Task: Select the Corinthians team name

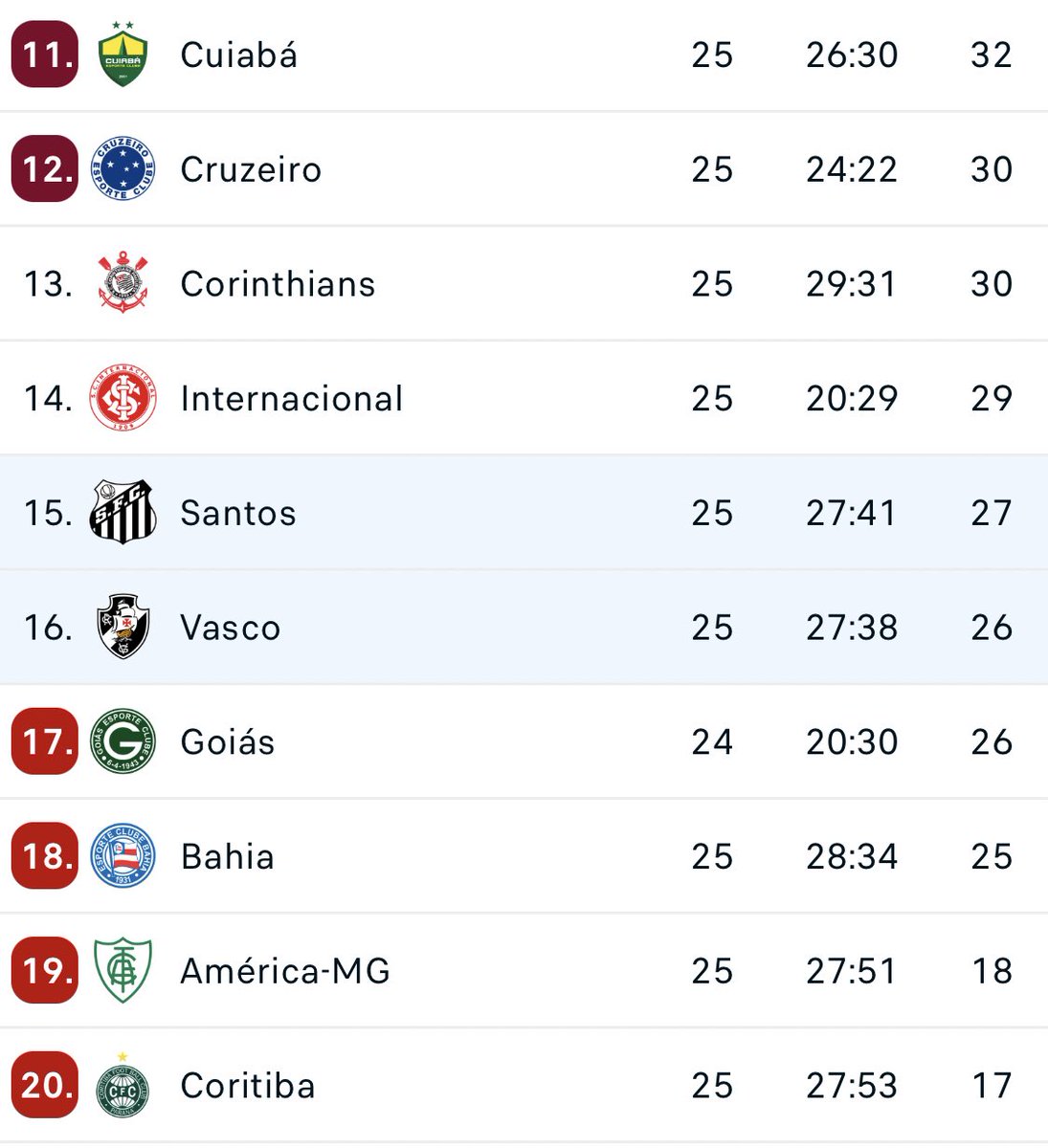Action: click(278, 284)
